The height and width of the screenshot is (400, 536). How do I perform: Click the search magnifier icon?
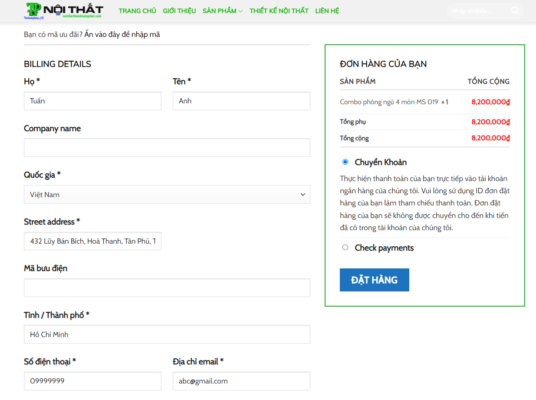pos(515,11)
